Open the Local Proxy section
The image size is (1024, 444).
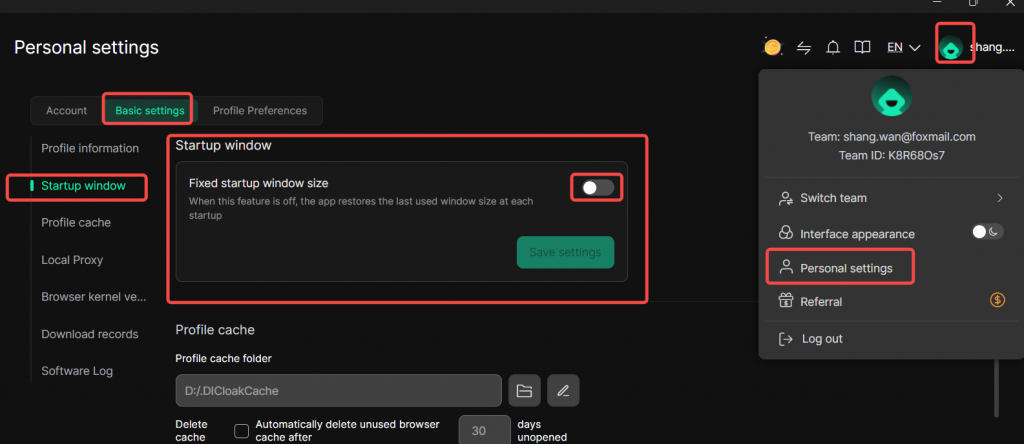[72, 260]
